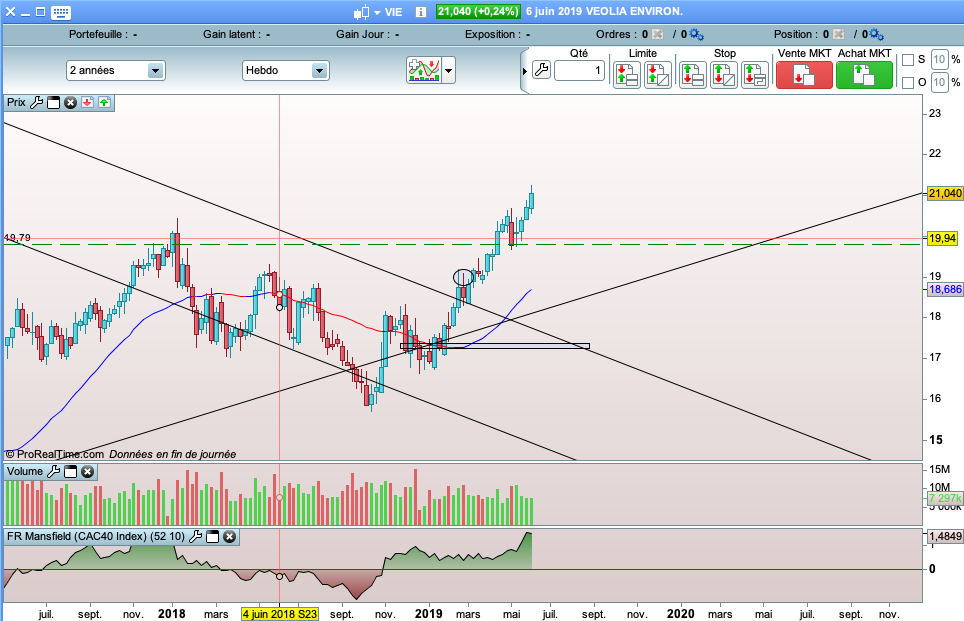Close the Volume panel with its X icon
Viewport: 964px width, 621px height.
pos(88,472)
